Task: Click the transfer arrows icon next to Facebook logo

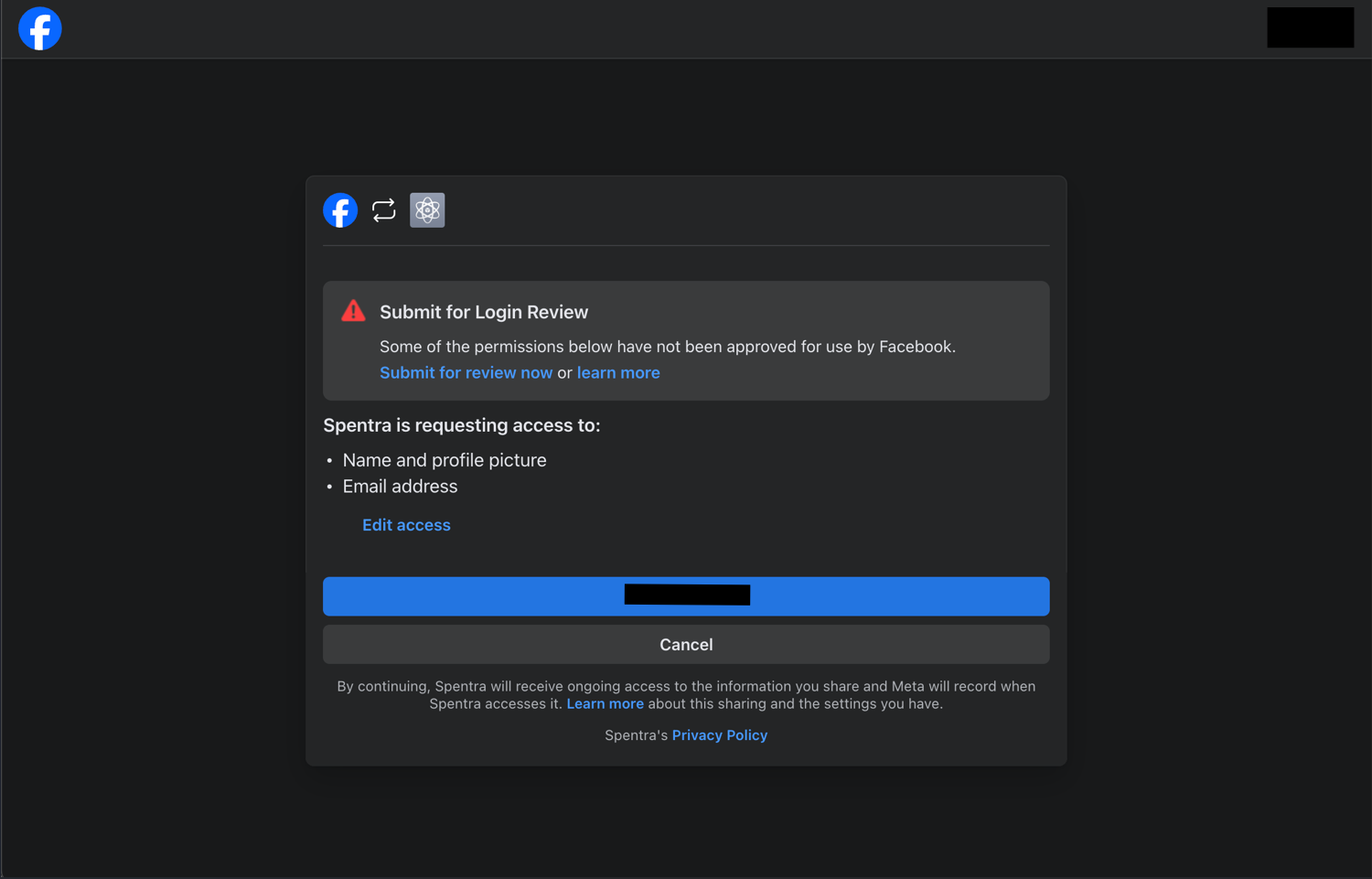Action: (383, 209)
